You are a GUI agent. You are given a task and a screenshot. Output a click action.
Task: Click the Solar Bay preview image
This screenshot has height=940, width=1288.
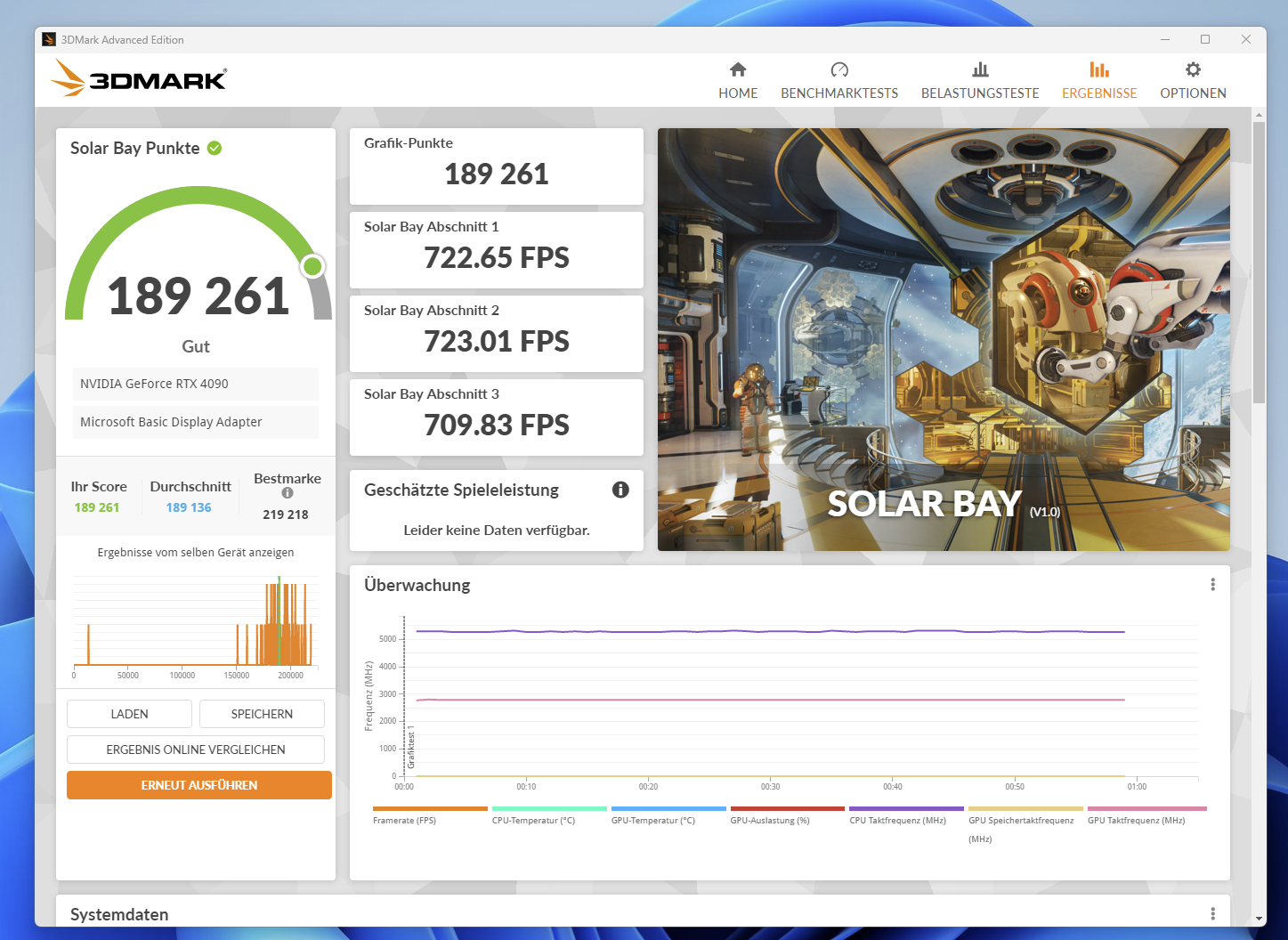pyautogui.click(x=944, y=339)
